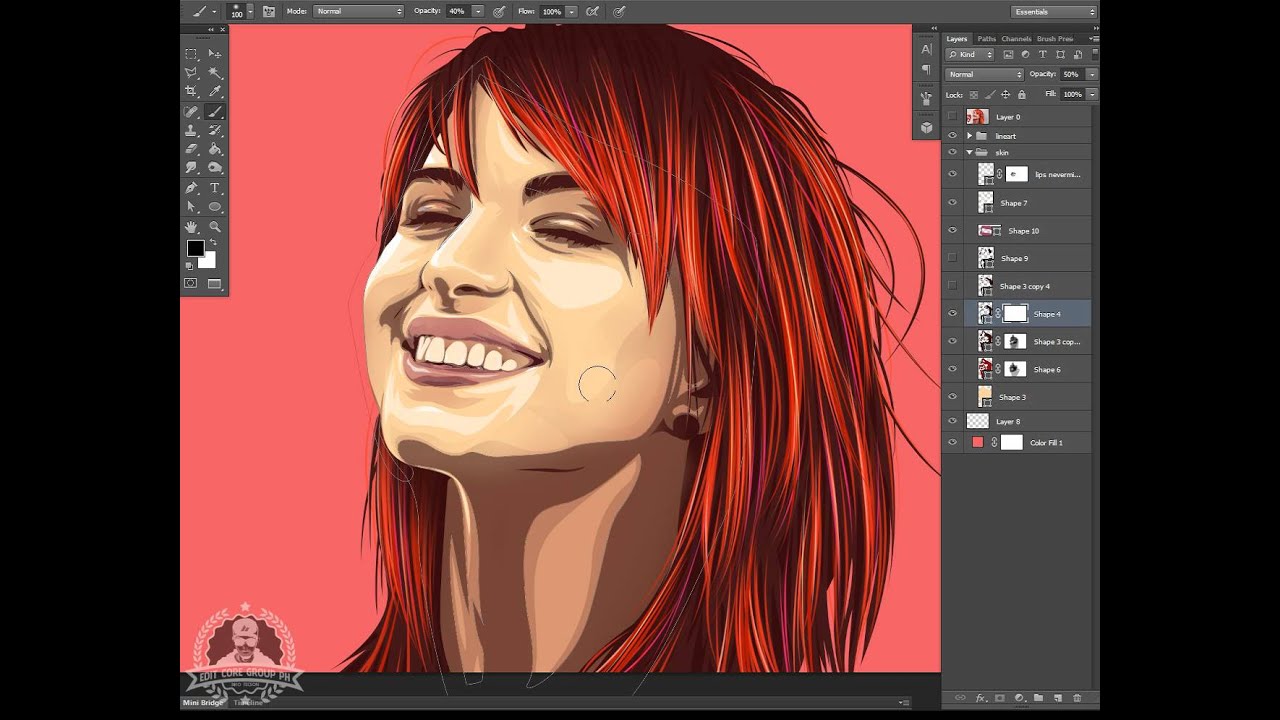Screen dimensions: 1280x720
Task: Turn layer filtering on or off
Action: point(1095,52)
